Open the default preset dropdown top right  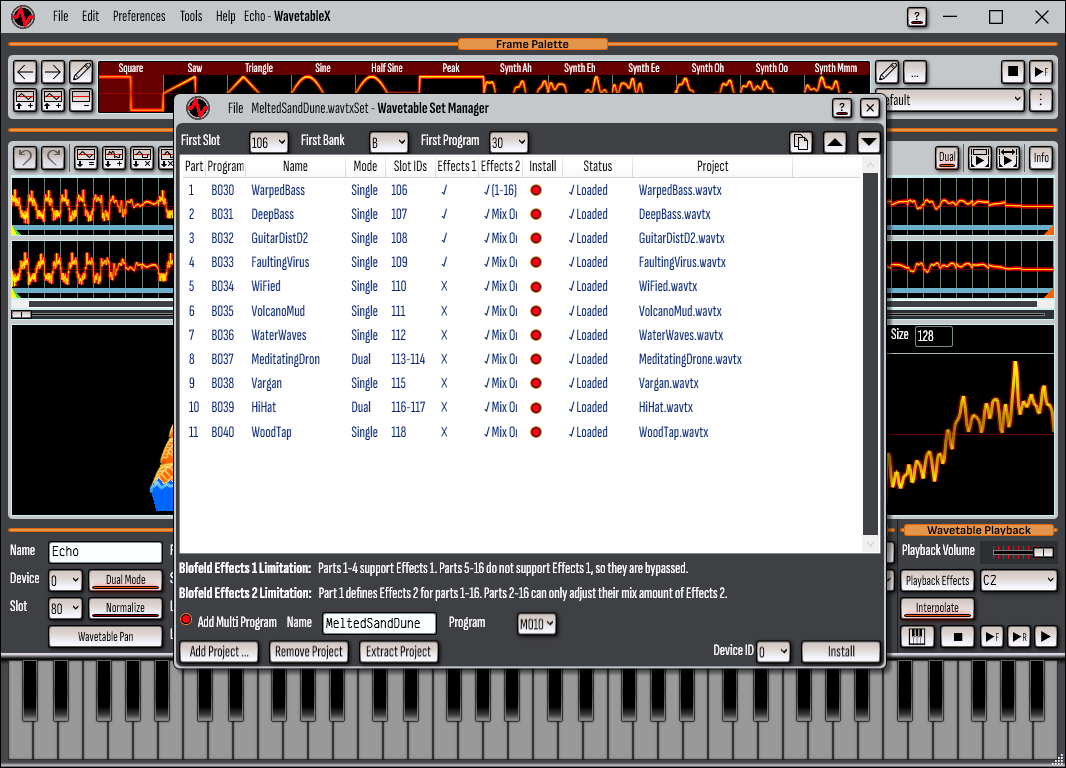click(950, 100)
